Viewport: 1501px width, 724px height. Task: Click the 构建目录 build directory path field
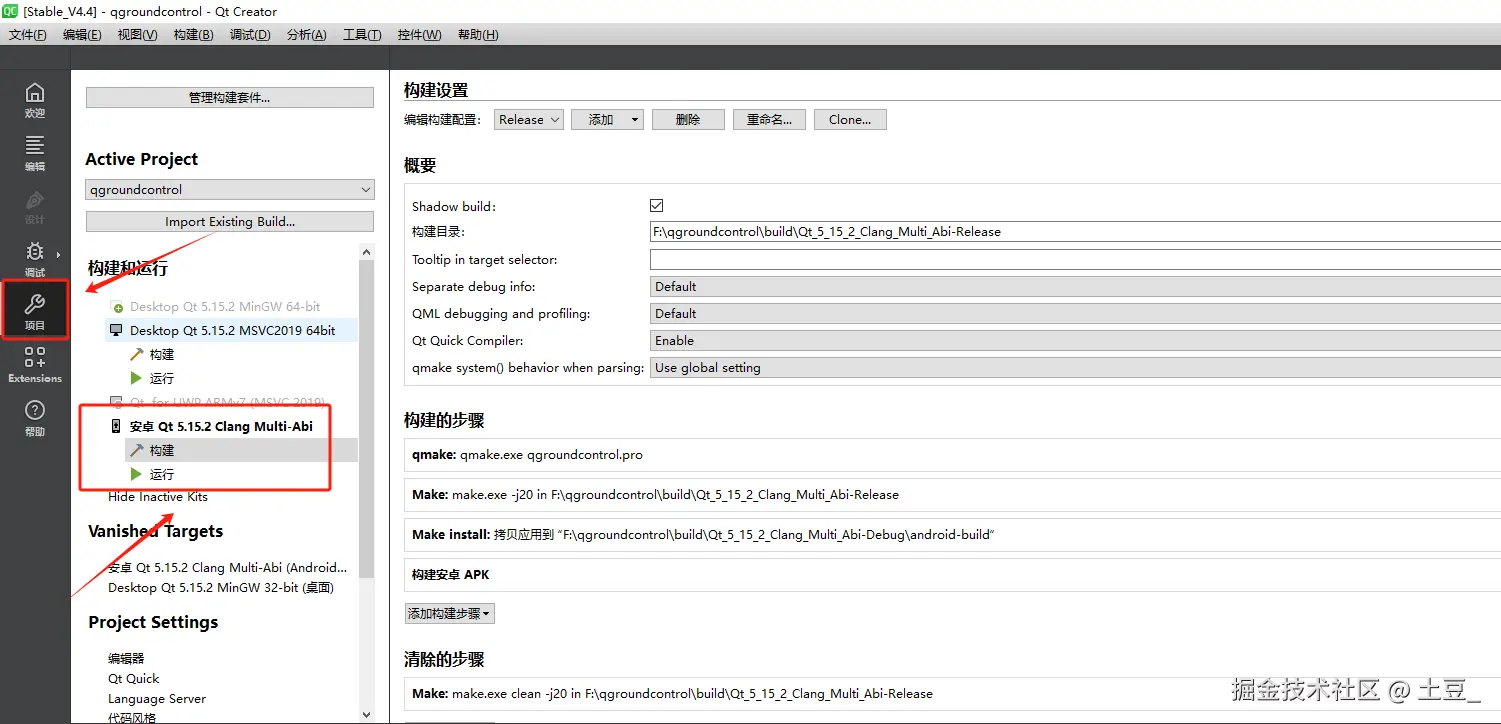pos(1075,231)
